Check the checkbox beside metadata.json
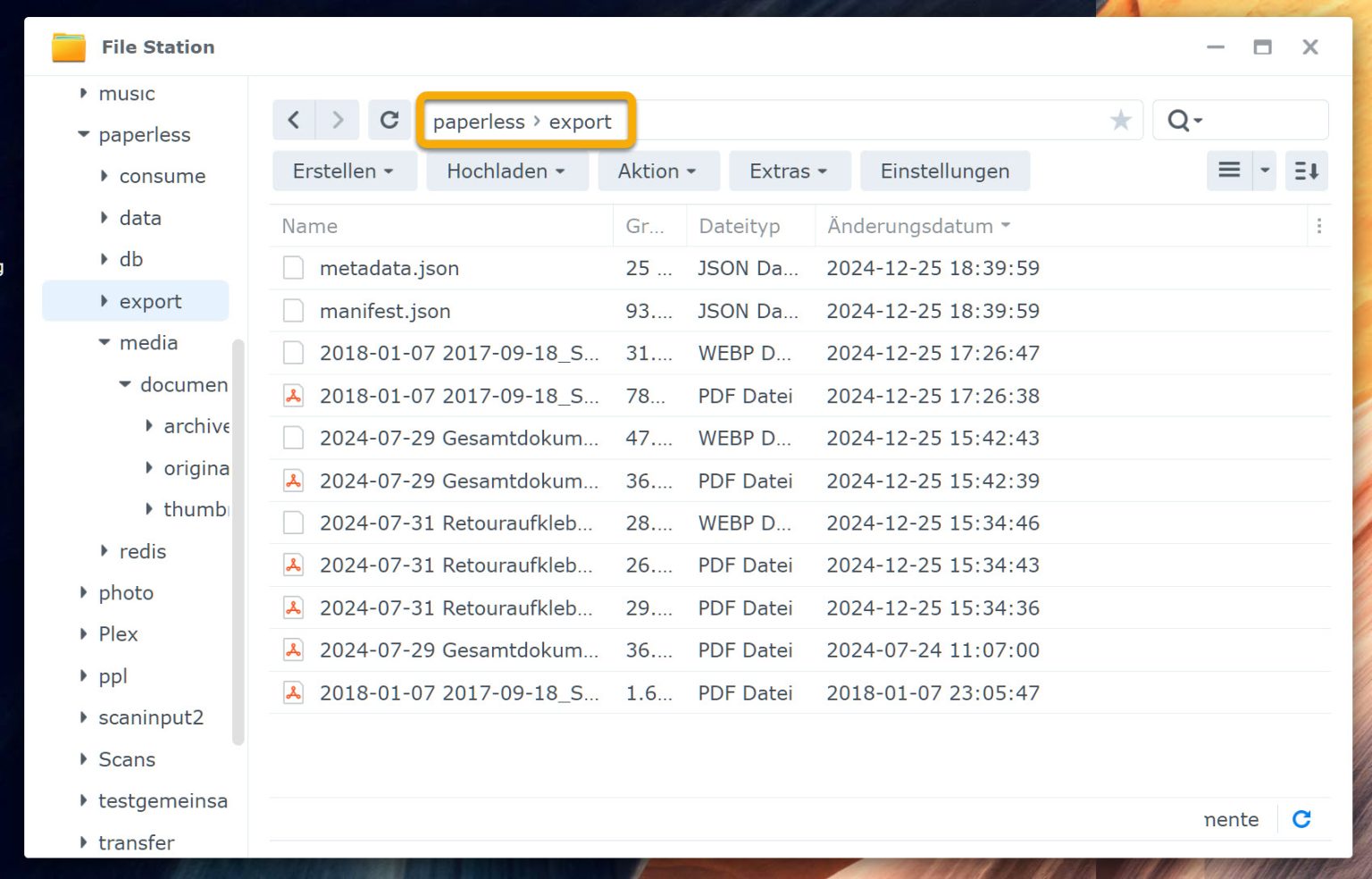1372x879 pixels. pyautogui.click(x=293, y=267)
